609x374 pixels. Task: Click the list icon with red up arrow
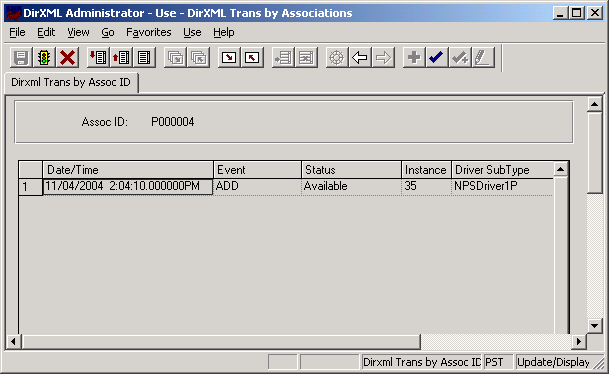pyautogui.click(x=121, y=58)
